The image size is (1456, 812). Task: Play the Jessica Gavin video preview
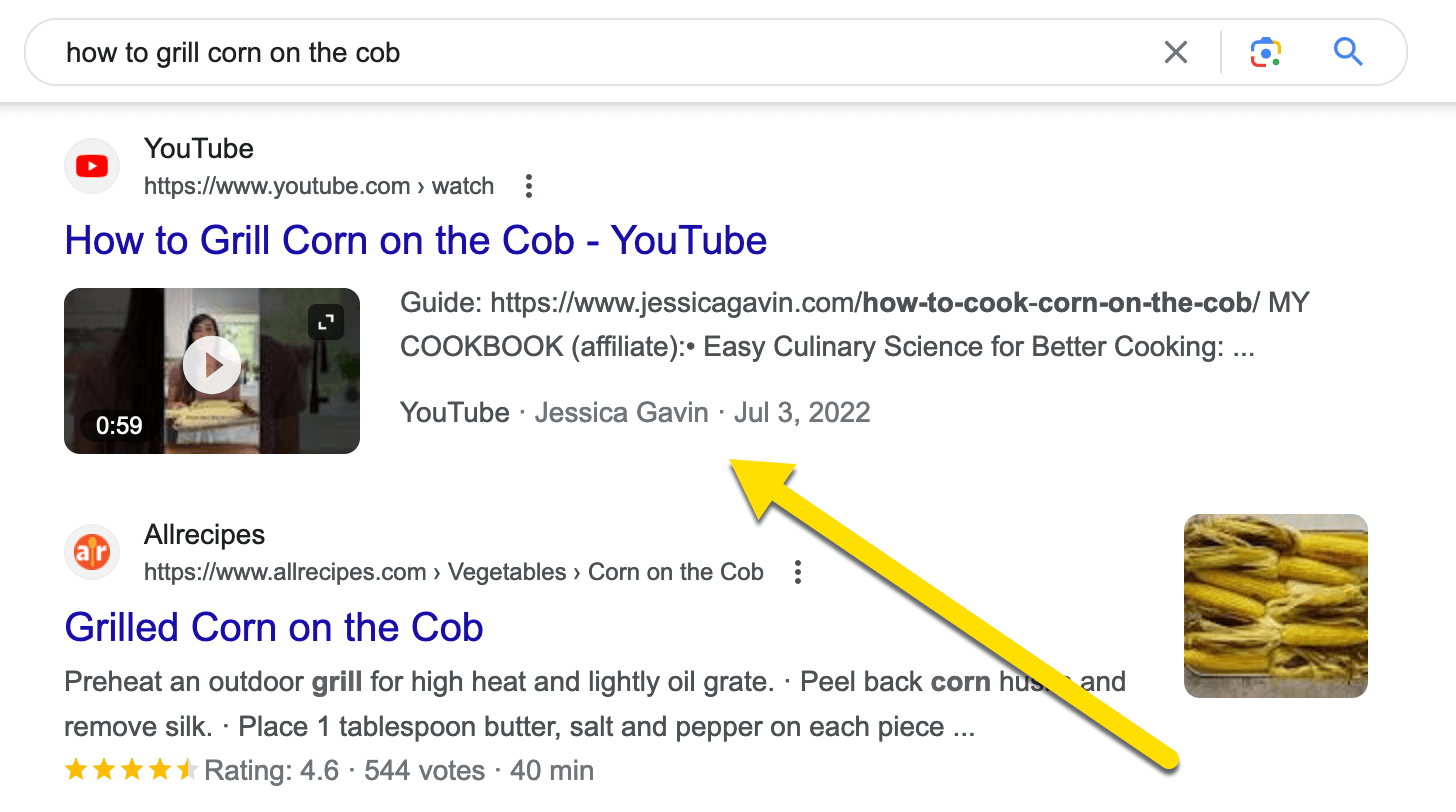(x=212, y=366)
